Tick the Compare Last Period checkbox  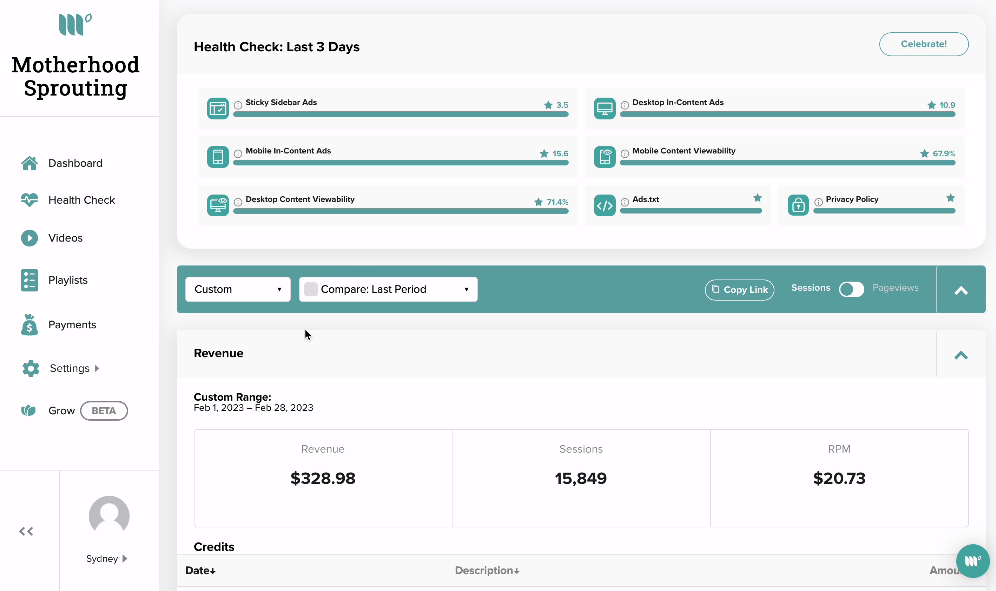pos(311,289)
